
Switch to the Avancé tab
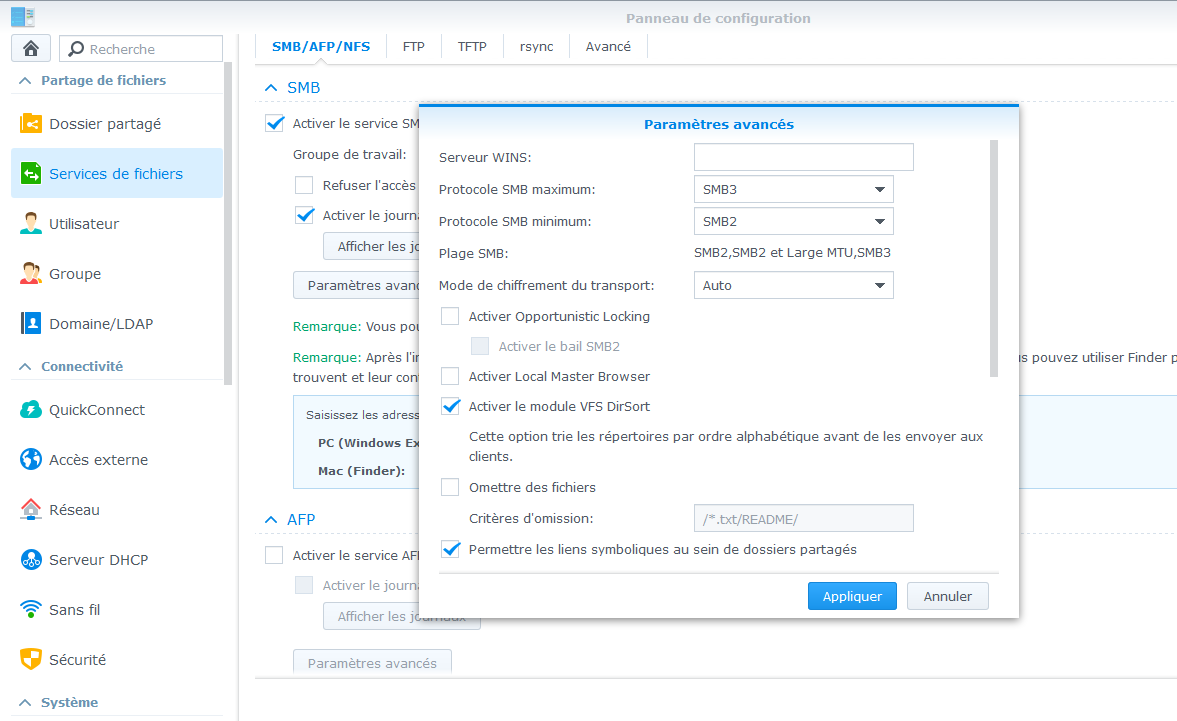click(608, 47)
